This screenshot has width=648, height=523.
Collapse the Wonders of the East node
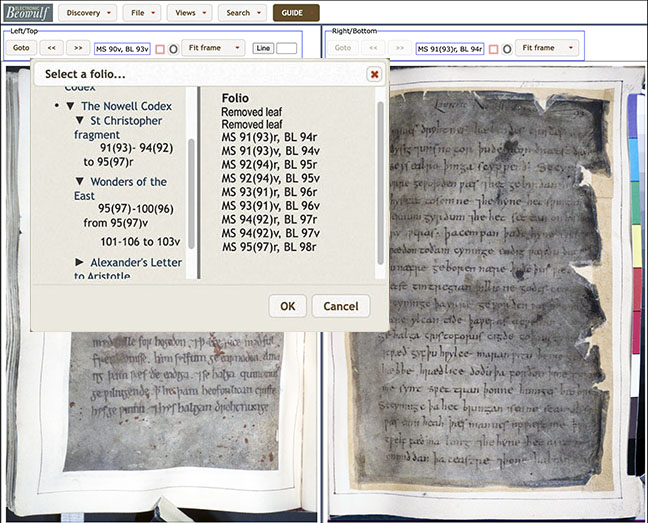click(x=80, y=181)
